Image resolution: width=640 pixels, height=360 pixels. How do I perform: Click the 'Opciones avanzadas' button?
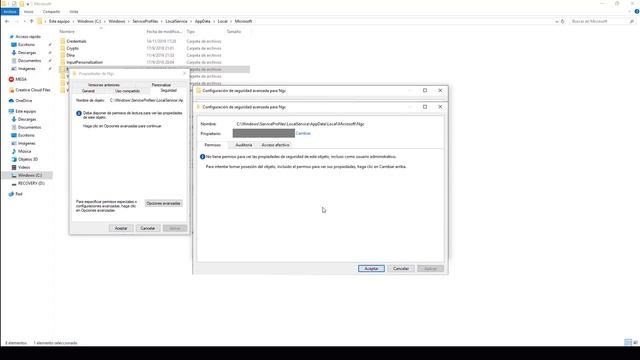(163, 203)
